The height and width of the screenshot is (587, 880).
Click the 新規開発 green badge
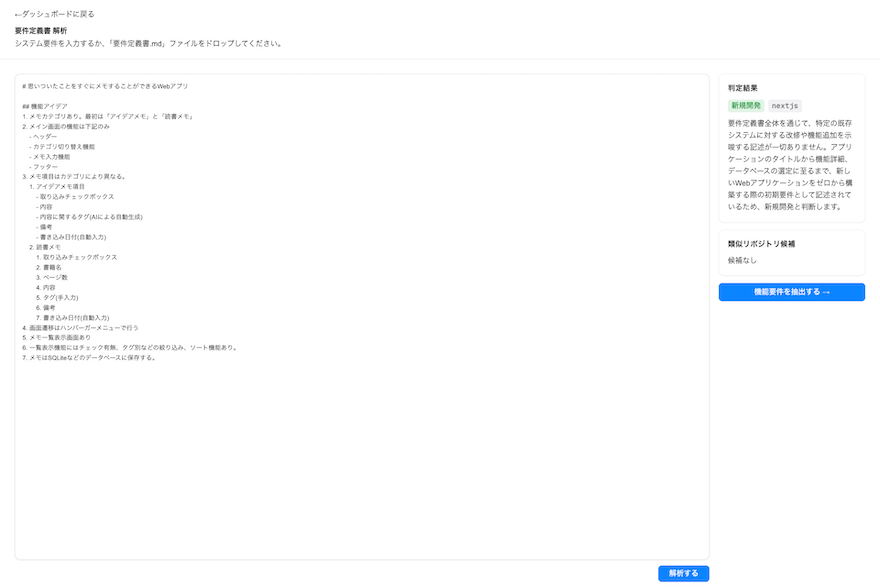click(746, 106)
